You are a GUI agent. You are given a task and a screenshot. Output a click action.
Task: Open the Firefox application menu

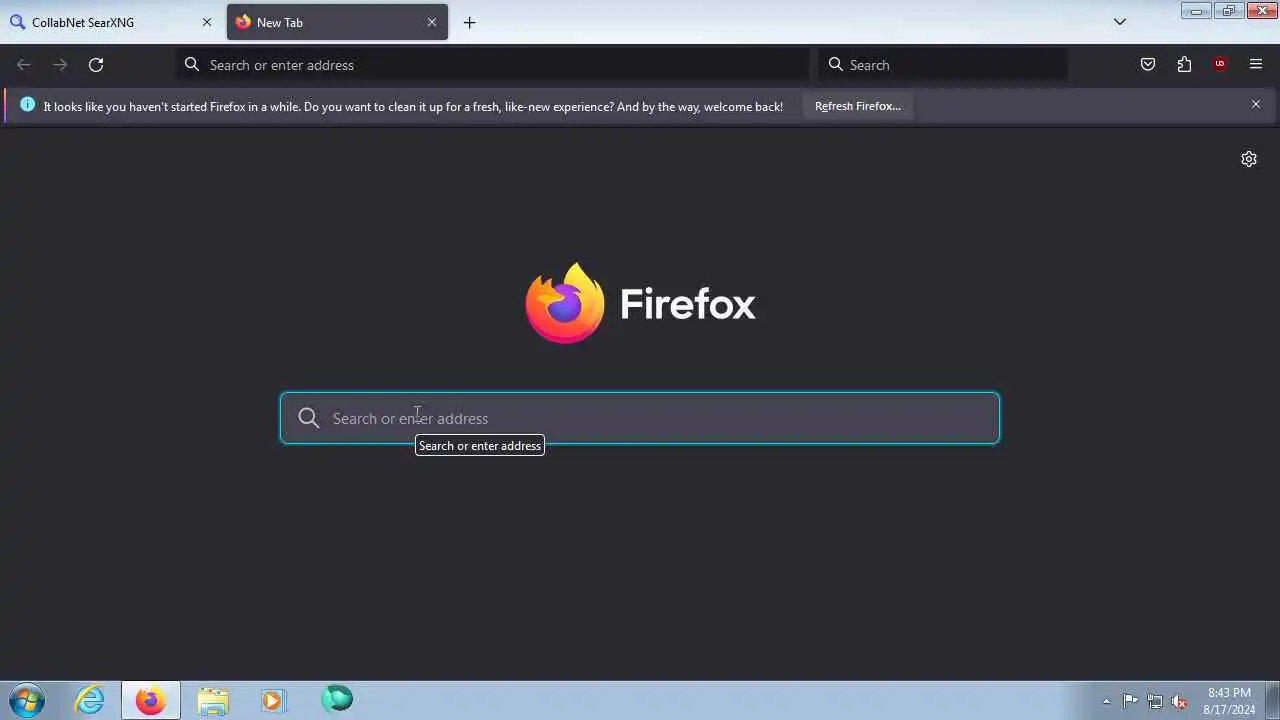click(x=1256, y=65)
